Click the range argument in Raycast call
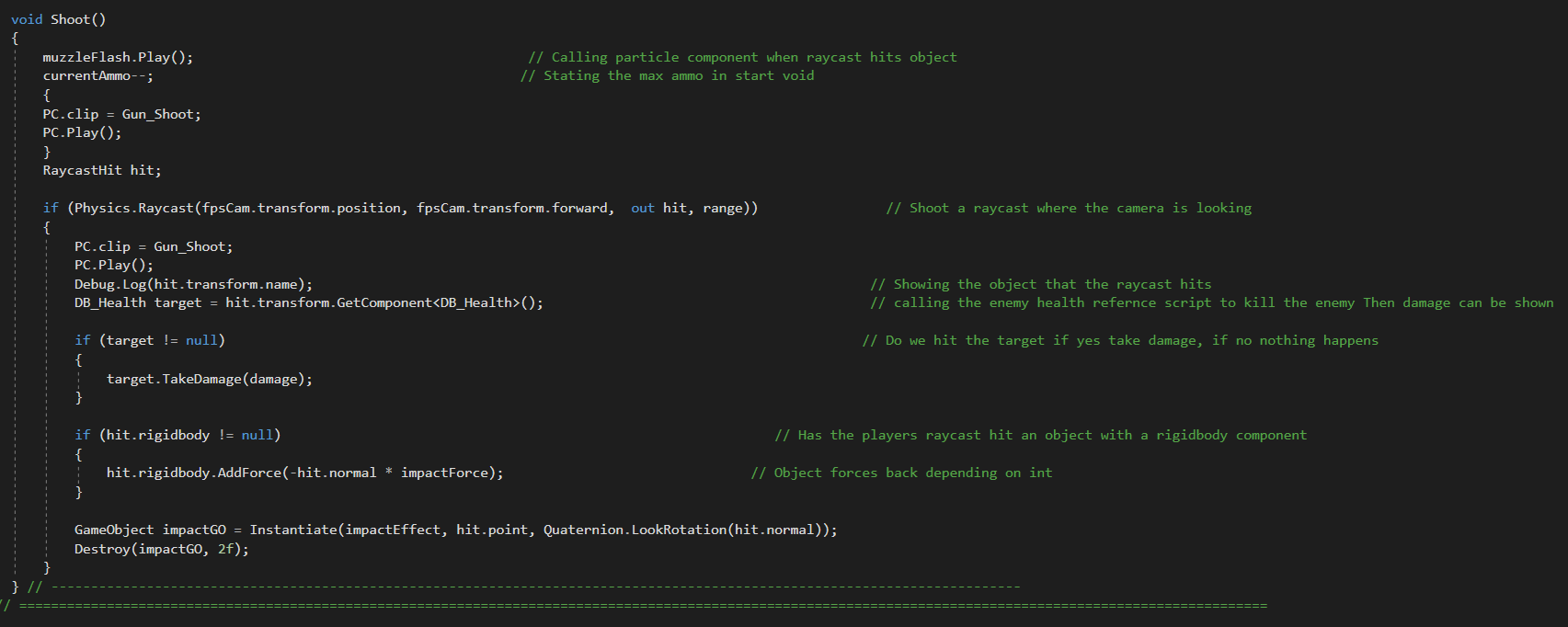This screenshot has width=1568, height=627. pyautogui.click(x=723, y=209)
